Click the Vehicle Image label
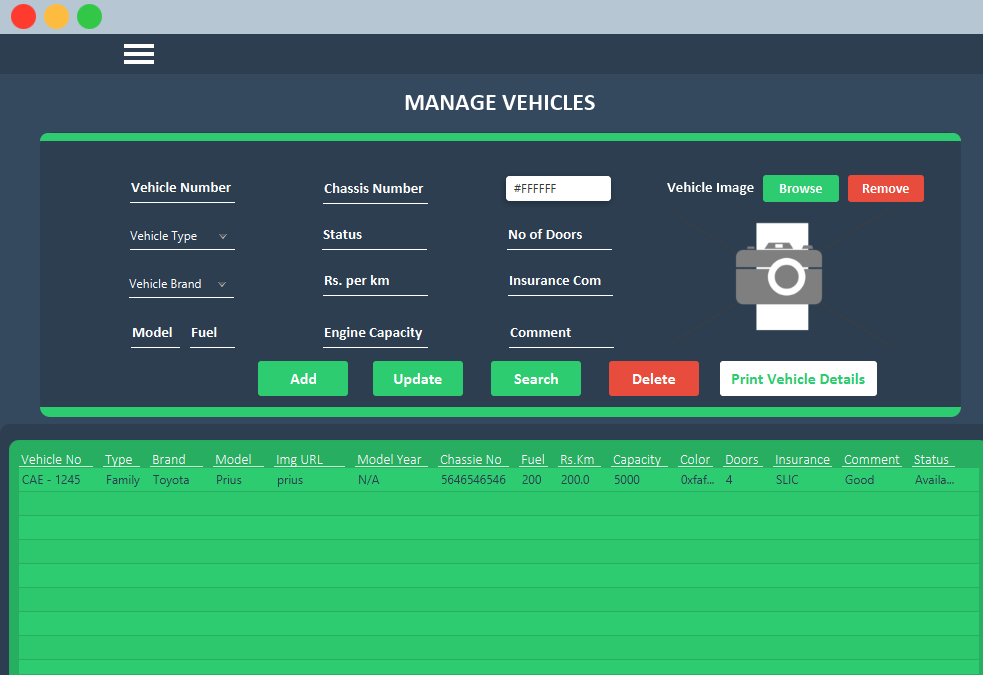 [x=710, y=187]
